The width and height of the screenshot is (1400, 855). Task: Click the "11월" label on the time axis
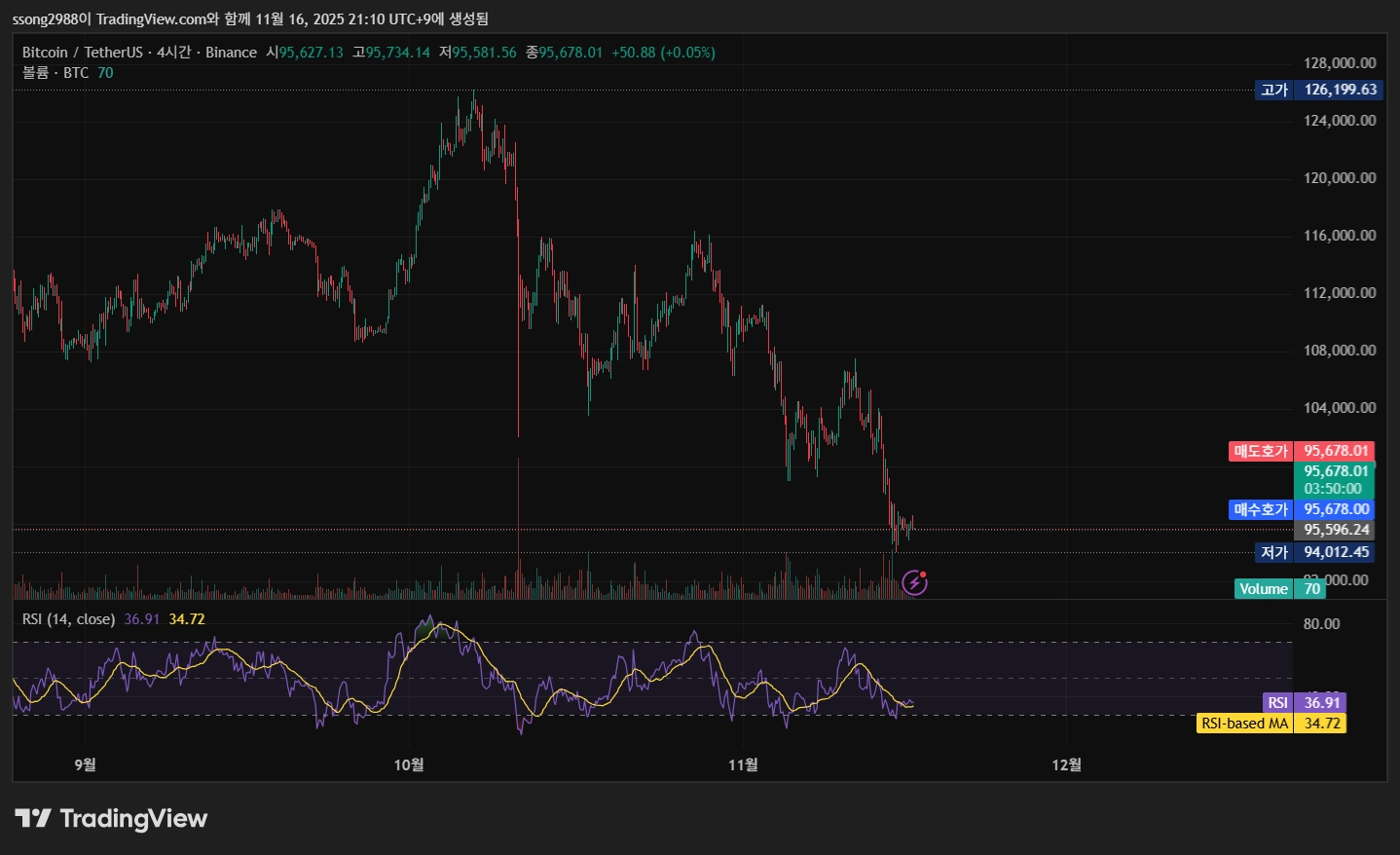[x=743, y=765]
